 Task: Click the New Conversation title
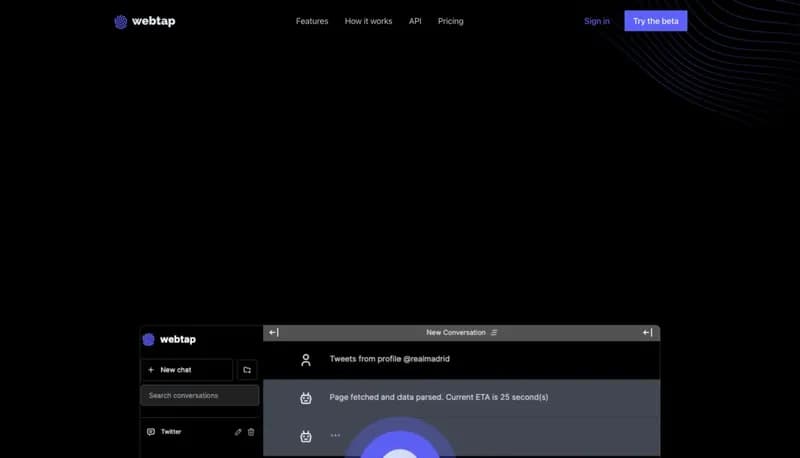pyautogui.click(x=456, y=333)
